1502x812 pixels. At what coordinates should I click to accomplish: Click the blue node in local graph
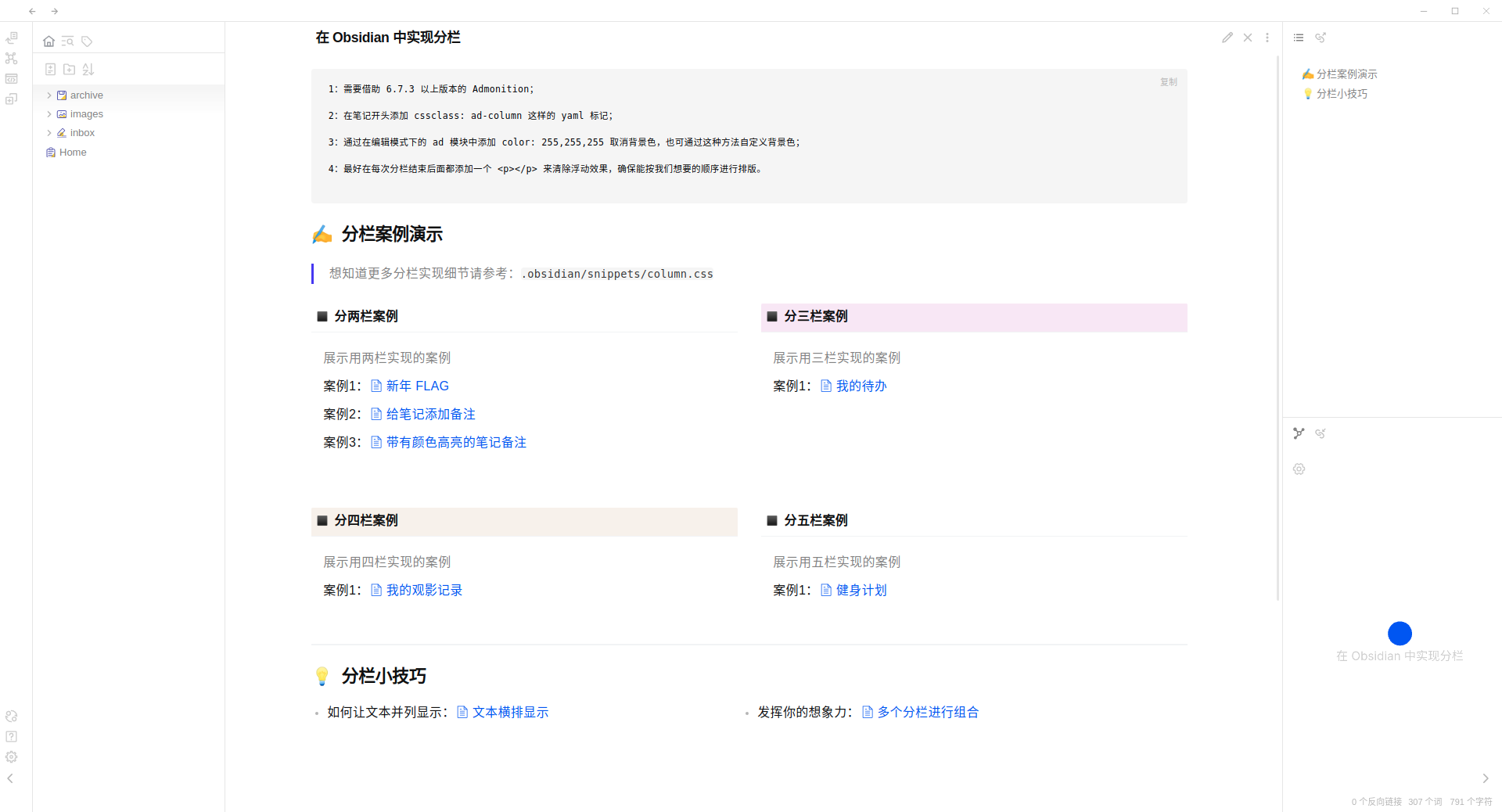(x=1400, y=633)
